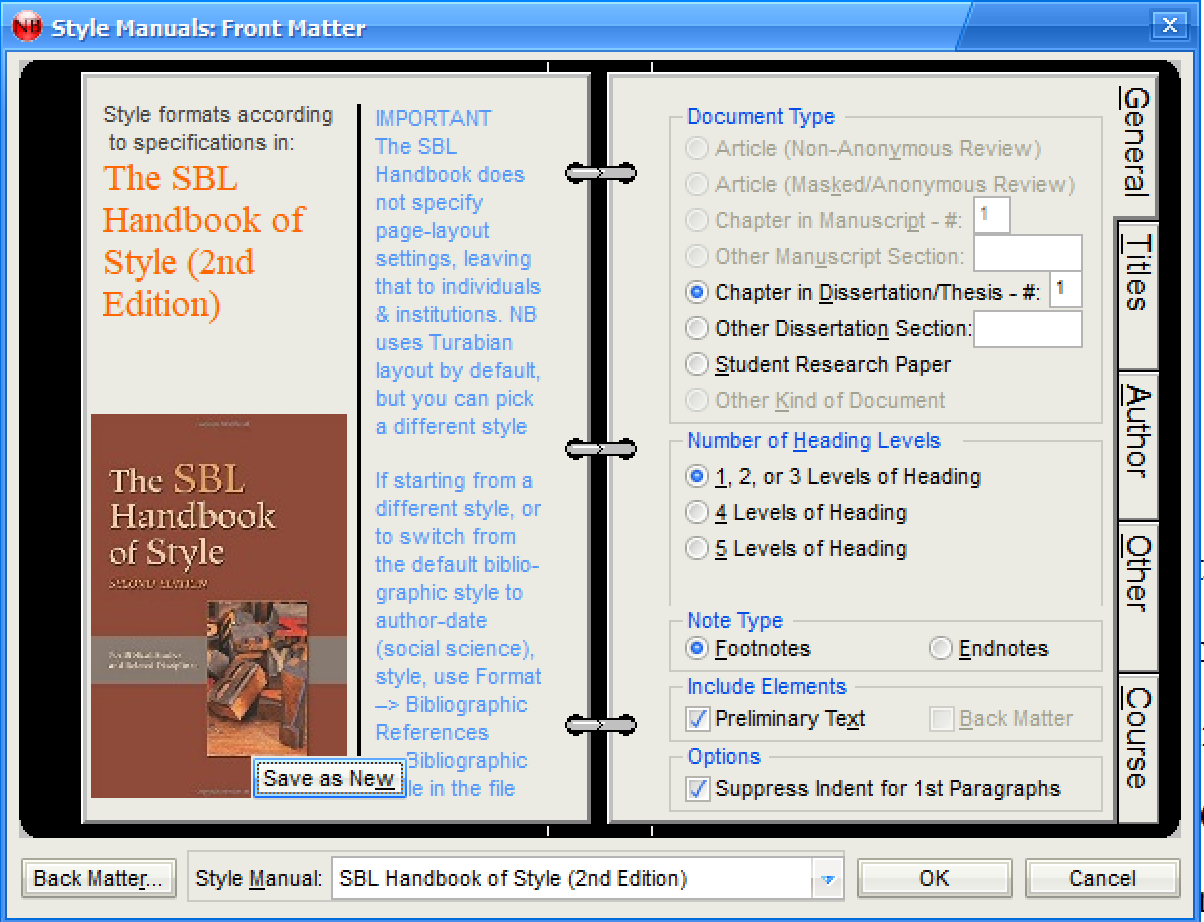Click the dissertation chapter number field
Viewport: 1204px width, 922px height.
pyautogui.click(x=1065, y=291)
